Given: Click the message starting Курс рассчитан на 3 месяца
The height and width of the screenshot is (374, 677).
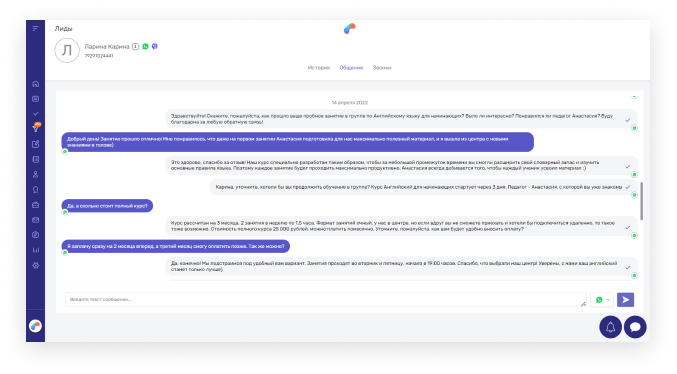Looking at the screenshot, I should point(402,226).
